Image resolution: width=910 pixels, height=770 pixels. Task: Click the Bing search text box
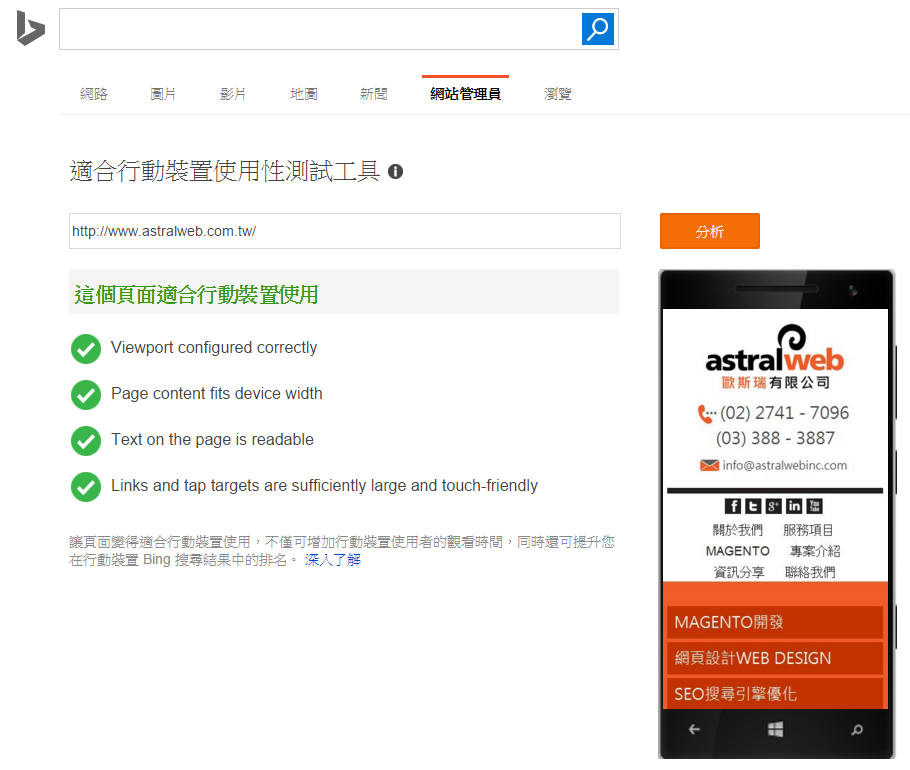click(320, 29)
